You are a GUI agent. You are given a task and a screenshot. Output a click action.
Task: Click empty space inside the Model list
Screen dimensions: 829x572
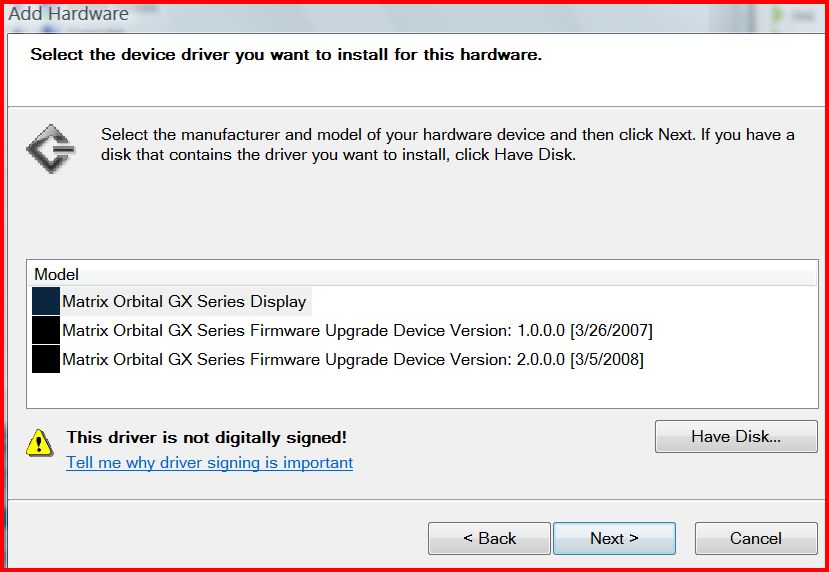pyautogui.click(x=422, y=390)
